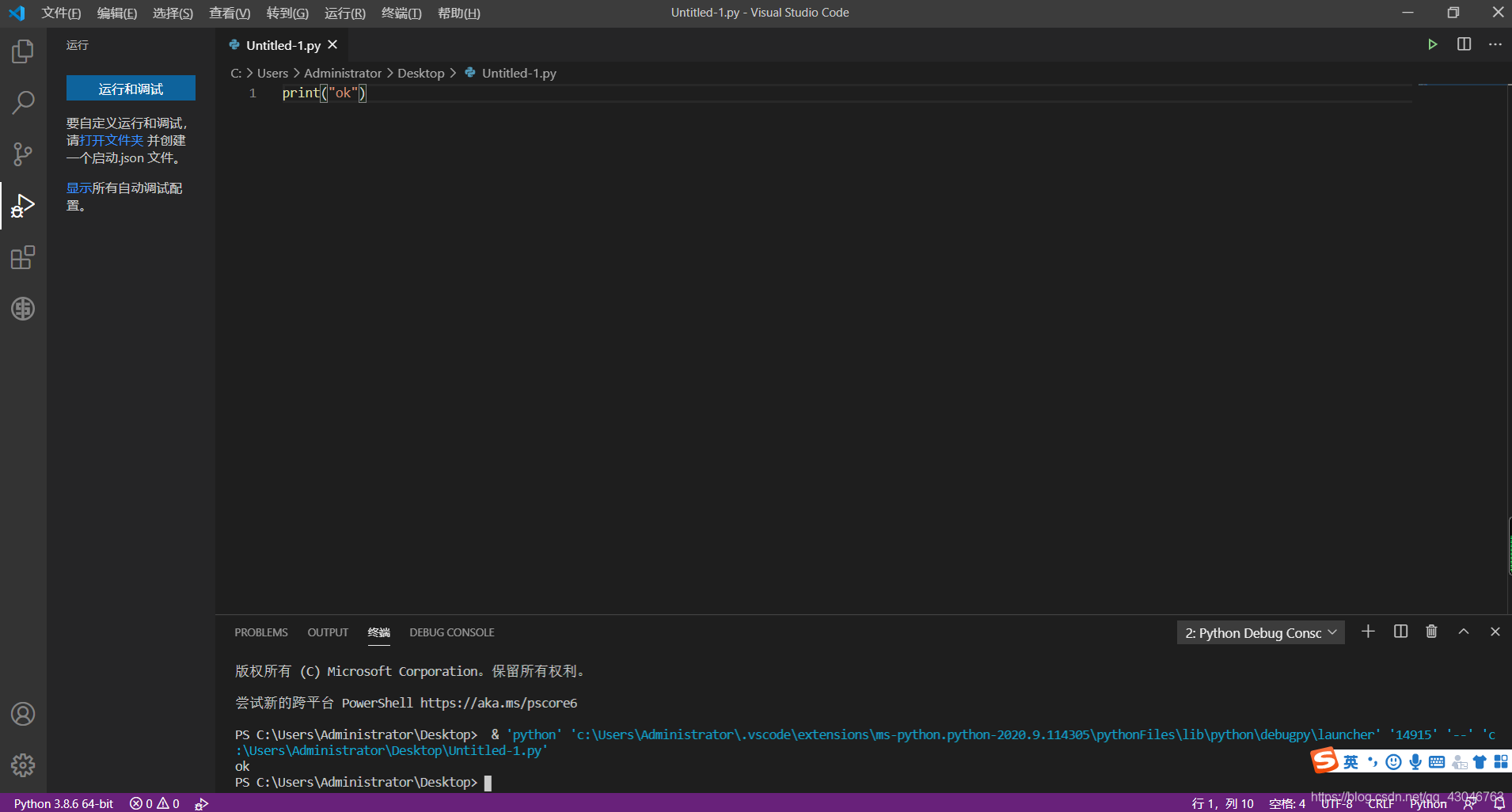Open Sogou soft keyboard icon
Screen dimensions: 1512x812
(x=1437, y=761)
